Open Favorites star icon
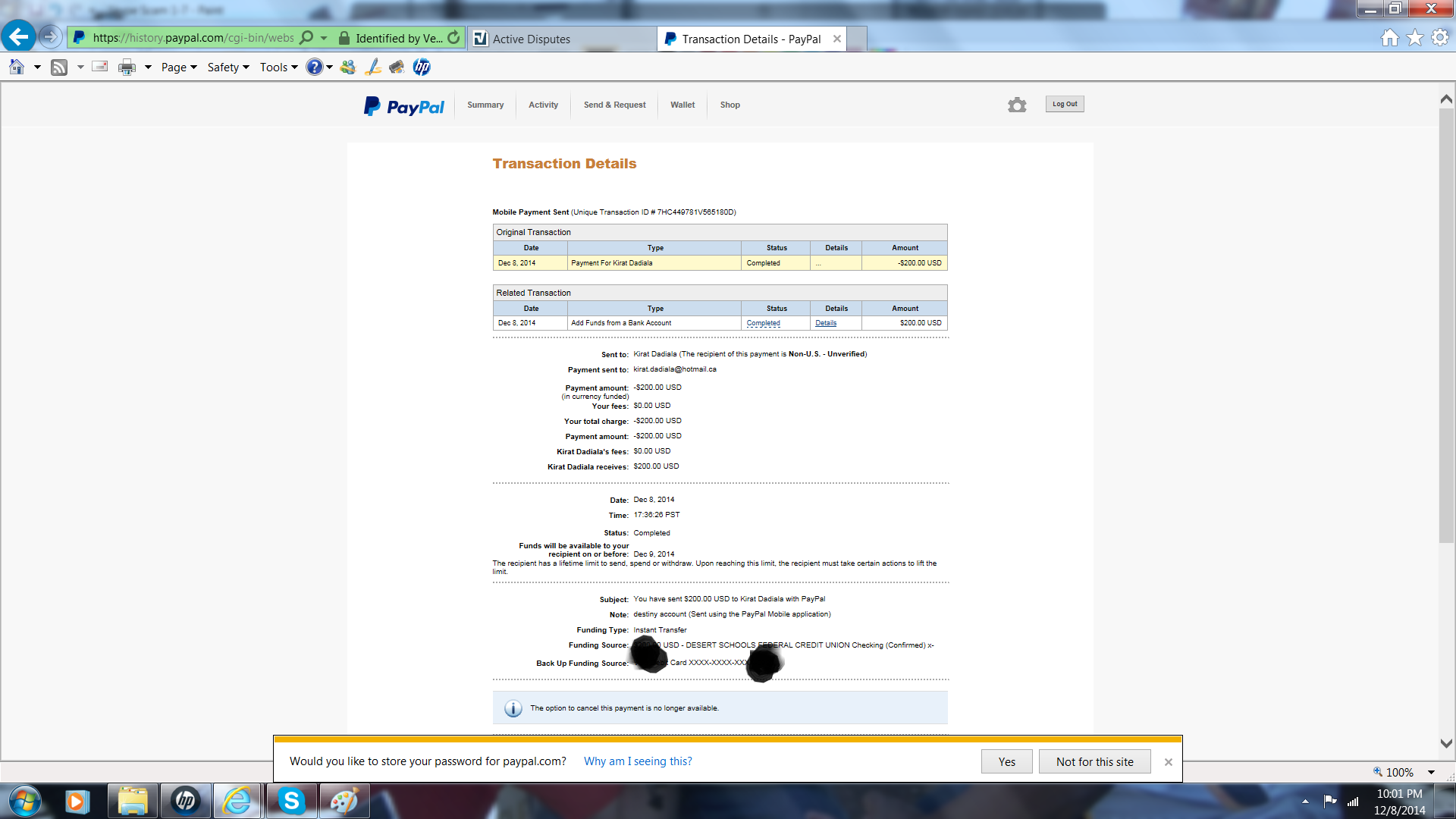Viewport: 1456px width, 819px height. (x=1415, y=37)
